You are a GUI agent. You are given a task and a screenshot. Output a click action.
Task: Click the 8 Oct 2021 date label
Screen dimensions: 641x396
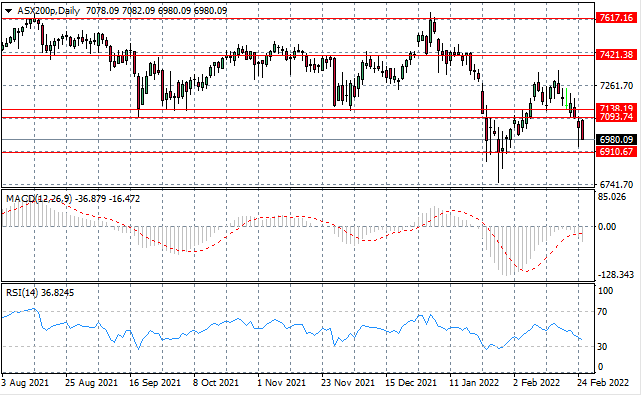click(x=215, y=383)
